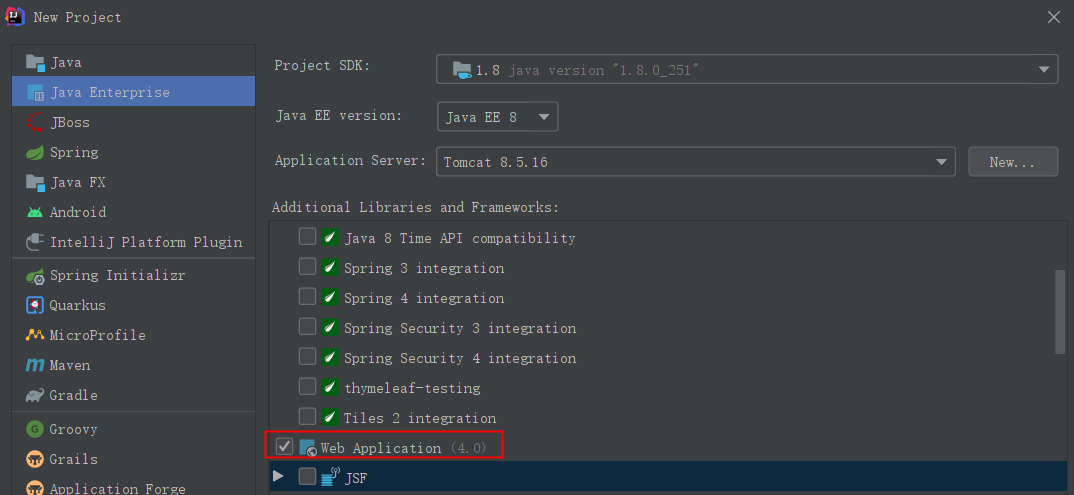The image size is (1074, 495).
Task: Click the Spring Initializr icon
Action: 35,275
